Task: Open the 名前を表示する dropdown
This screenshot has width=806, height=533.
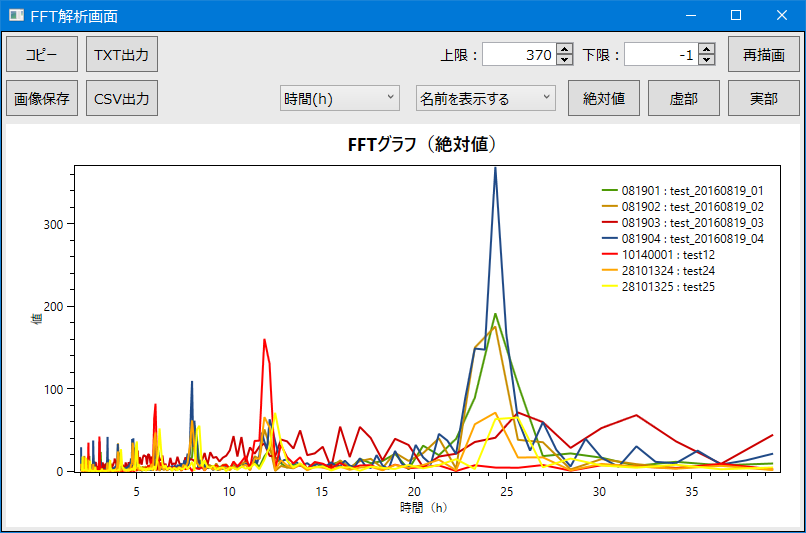Action: pos(485,98)
